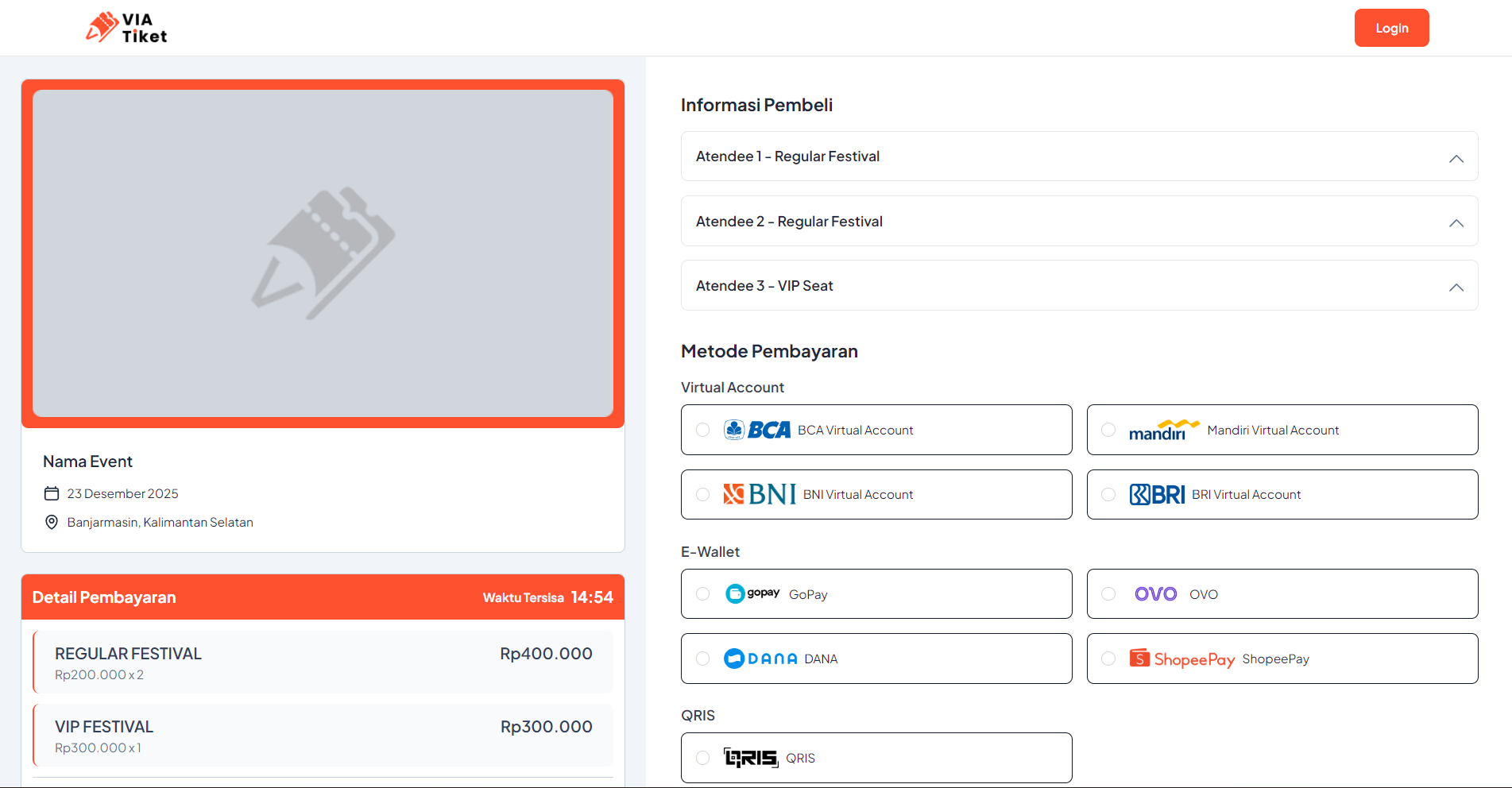Click the location pin icon
This screenshot has width=1512, height=788.
[52, 522]
